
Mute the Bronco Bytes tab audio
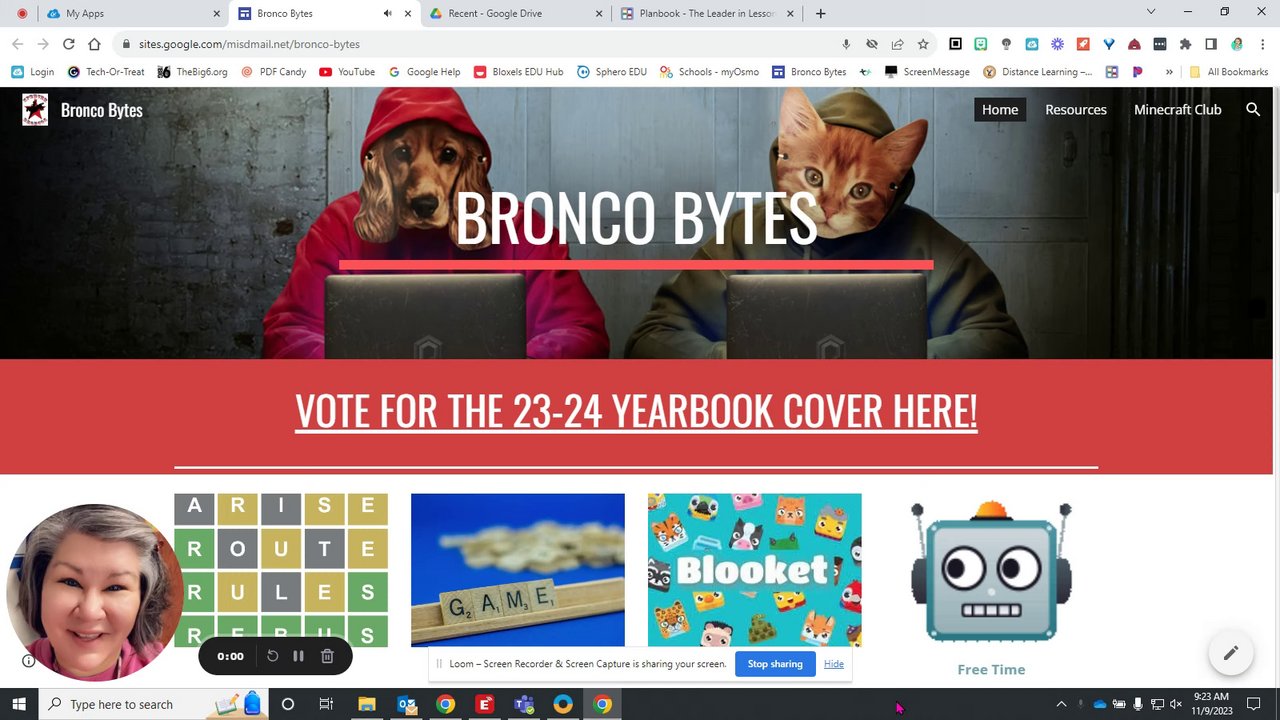tap(388, 14)
